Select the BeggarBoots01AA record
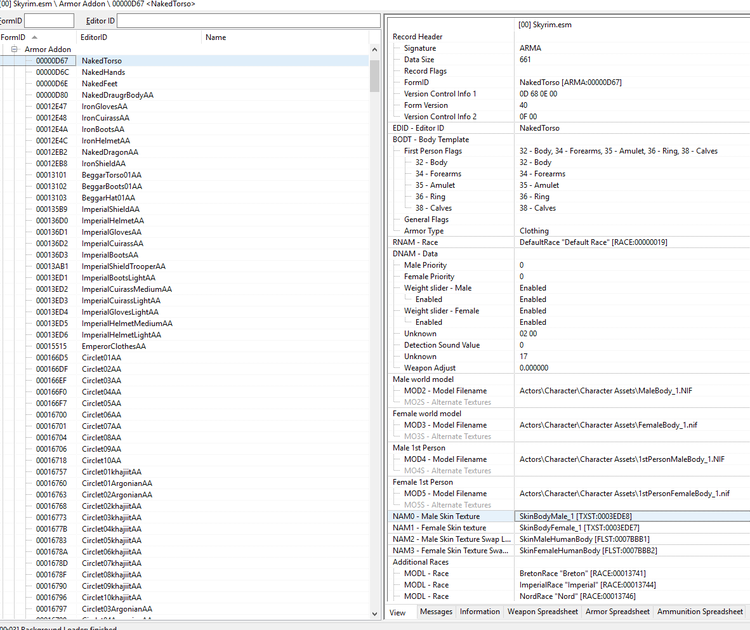750x630 pixels. pos(112,186)
